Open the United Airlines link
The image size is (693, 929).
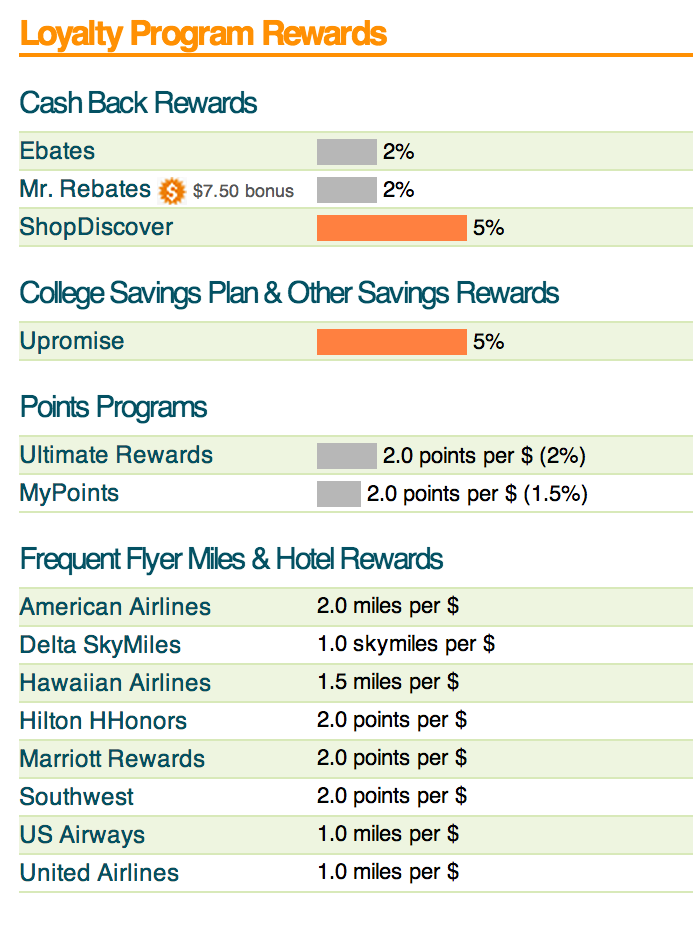click(100, 873)
